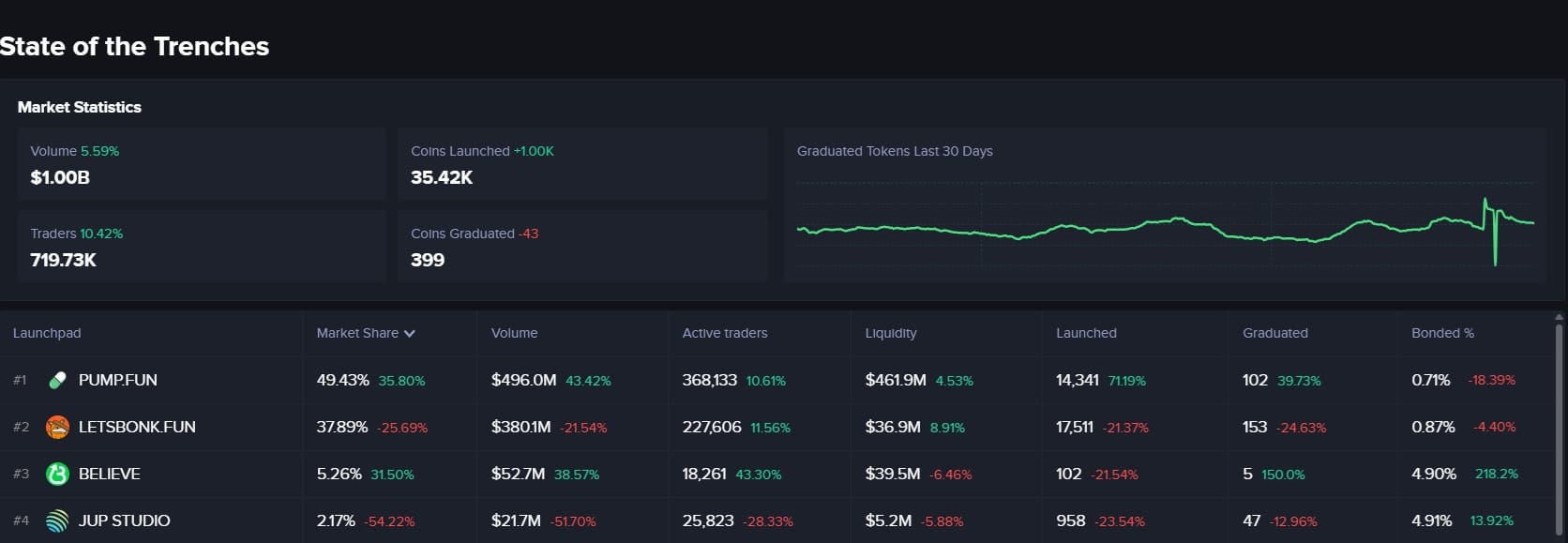The height and width of the screenshot is (543, 1568).
Task: Click JUP STUDIO market share 2.17%
Action: (336, 520)
